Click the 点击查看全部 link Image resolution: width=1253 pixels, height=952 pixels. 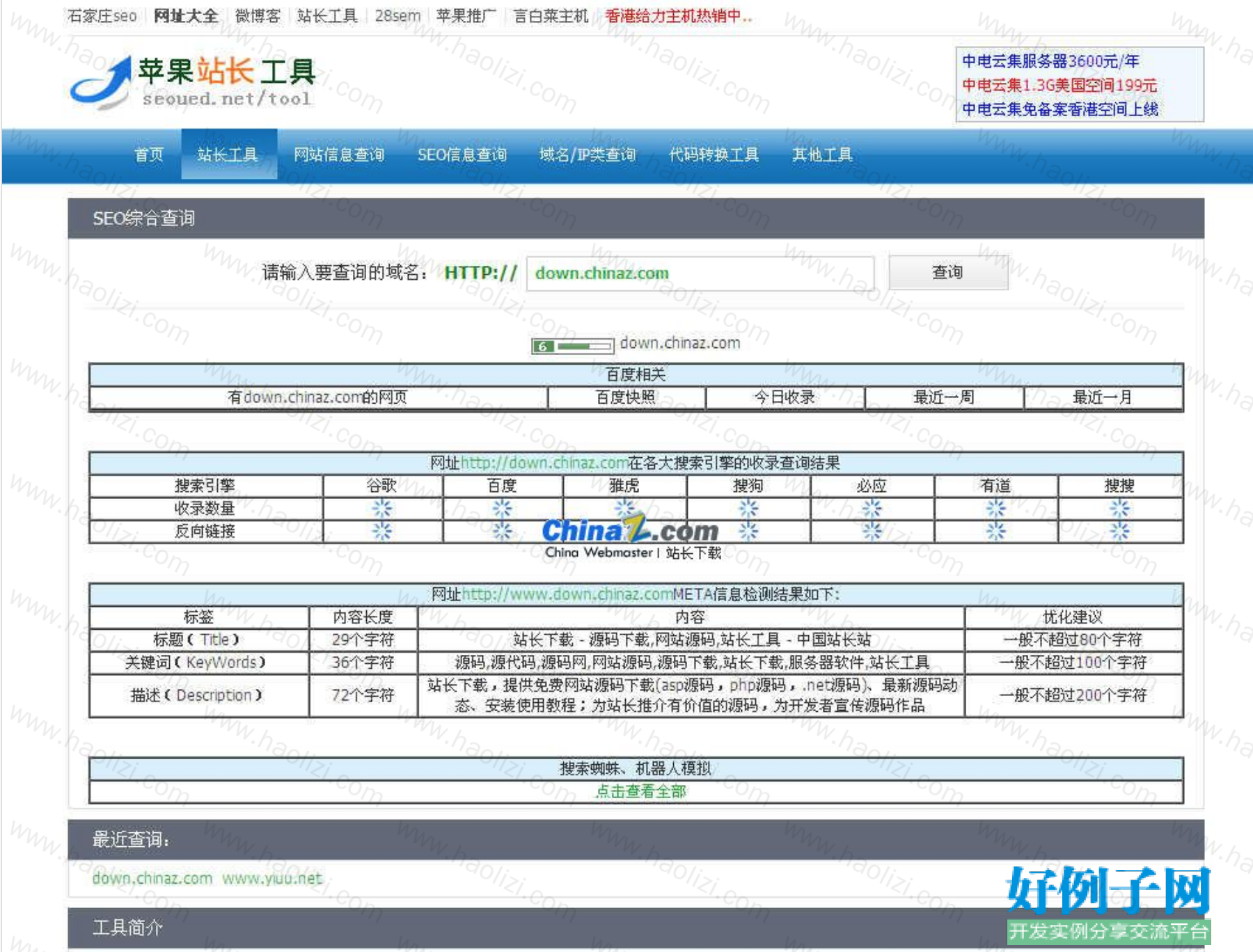click(x=641, y=791)
